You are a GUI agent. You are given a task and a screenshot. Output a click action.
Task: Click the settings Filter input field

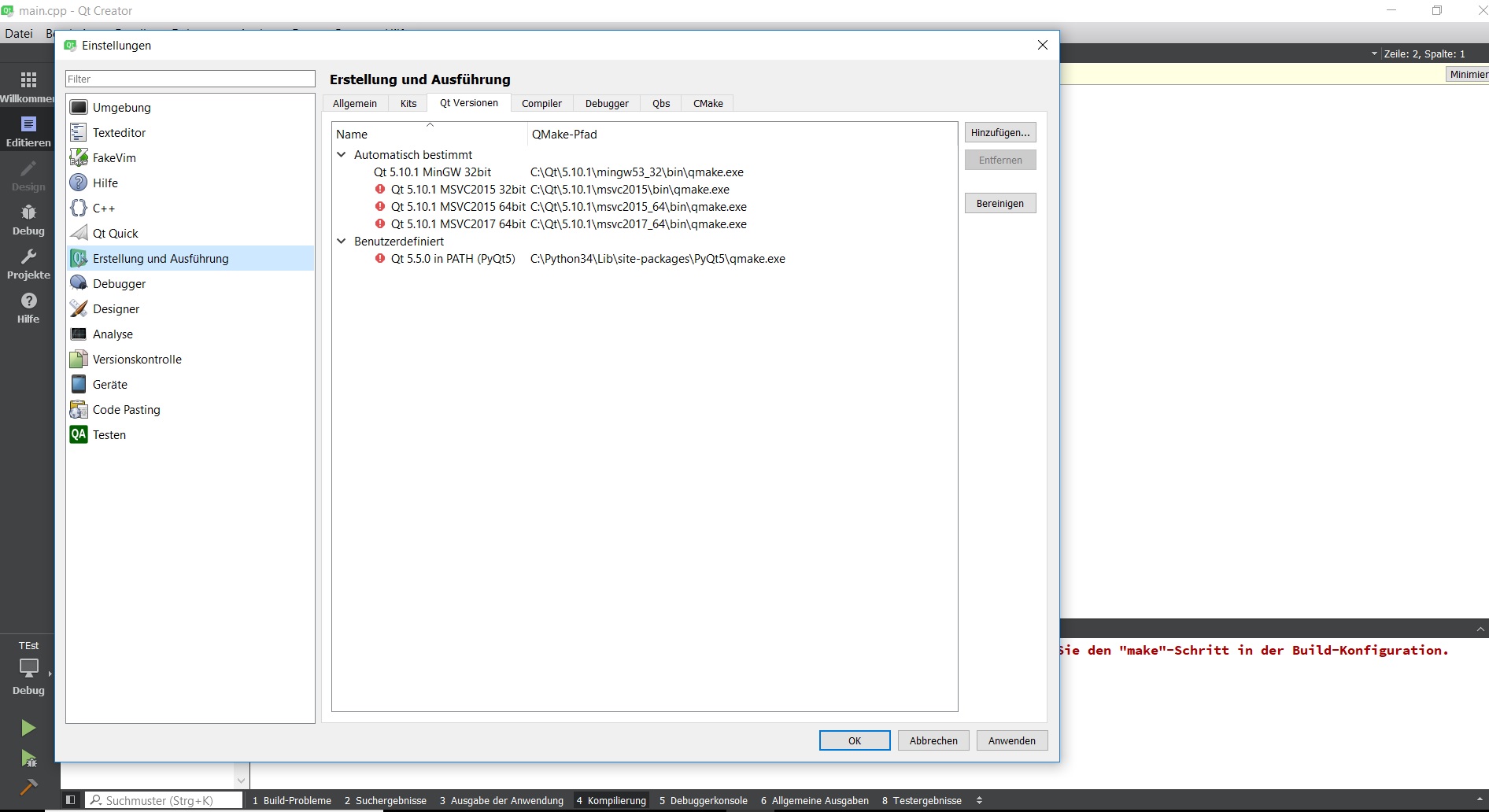(190, 79)
